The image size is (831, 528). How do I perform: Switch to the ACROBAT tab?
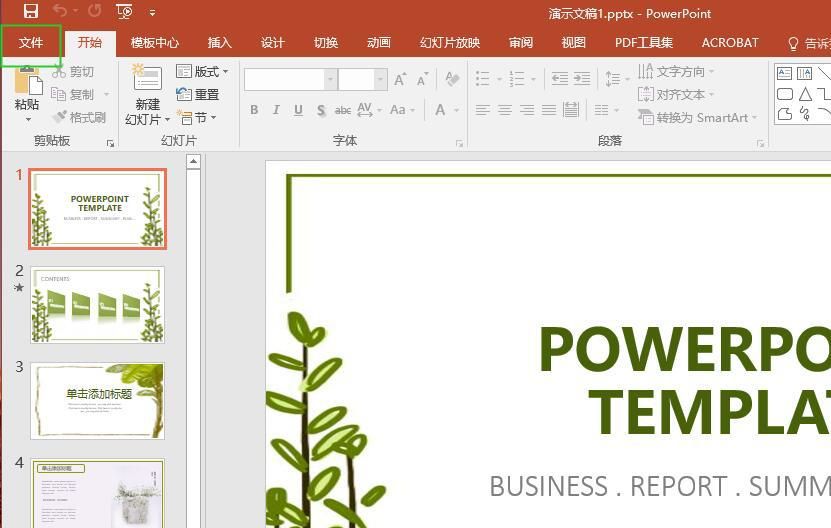[x=730, y=42]
